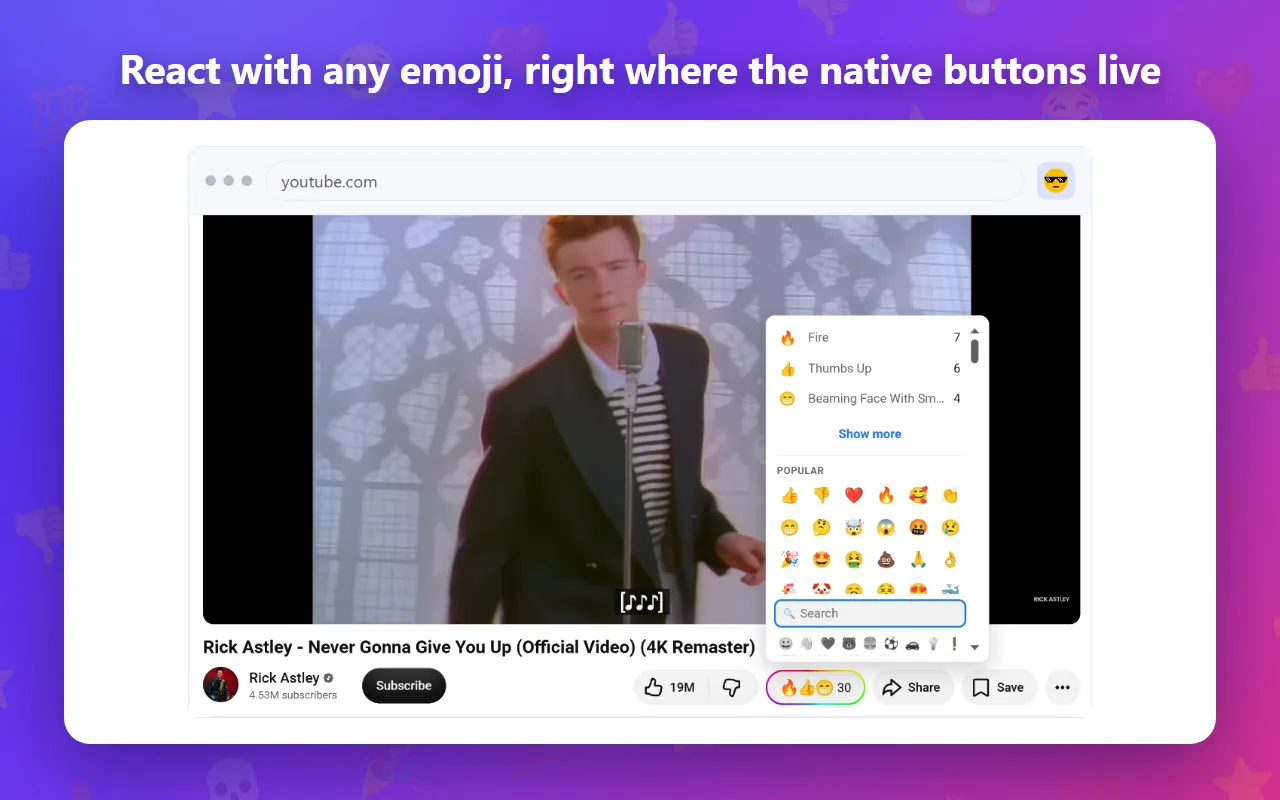The height and width of the screenshot is (800, 1280).
Task: Click the sunglasses emoji extension icon
Action: pos(1055,181)
